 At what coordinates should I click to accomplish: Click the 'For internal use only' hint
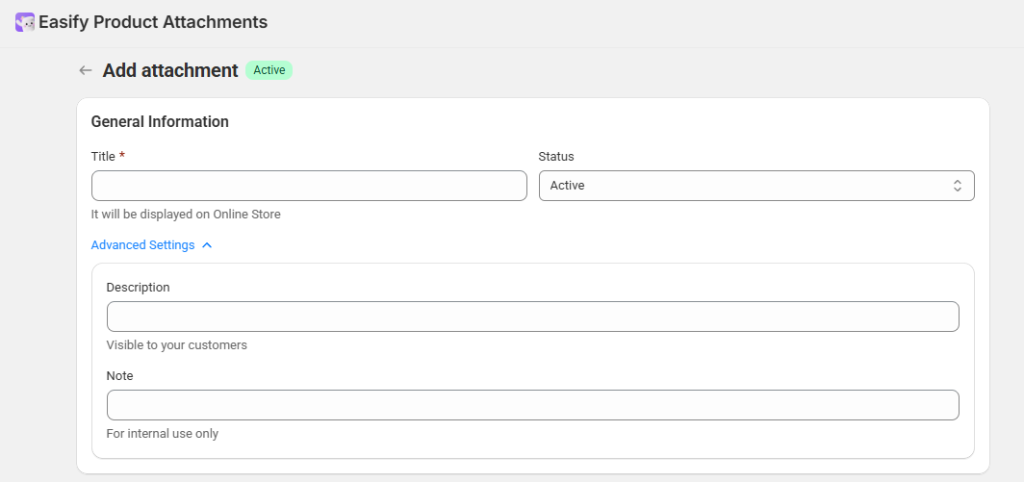coord(163,434)
